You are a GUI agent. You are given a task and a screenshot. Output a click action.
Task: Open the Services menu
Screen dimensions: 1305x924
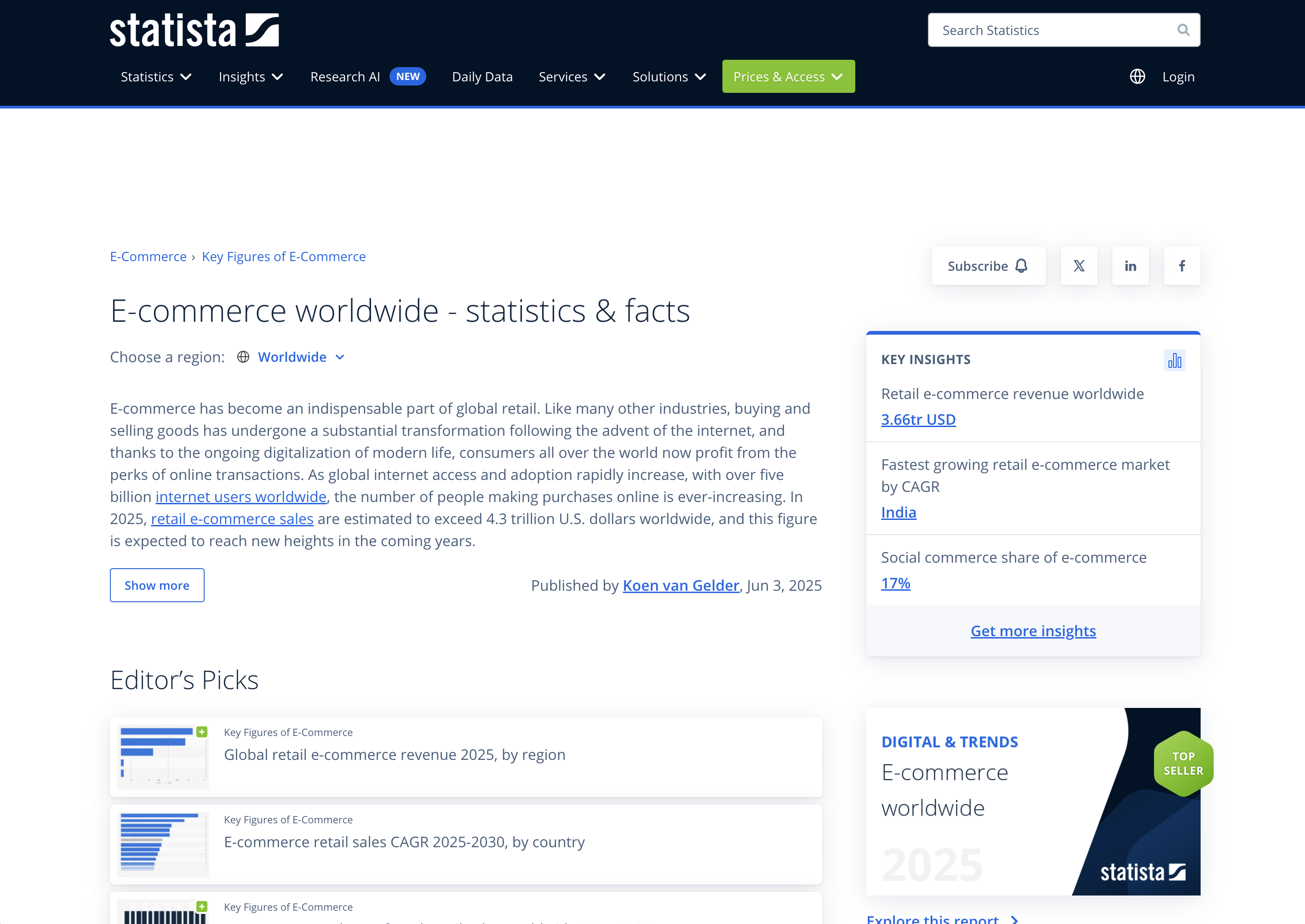pos(572,77)
